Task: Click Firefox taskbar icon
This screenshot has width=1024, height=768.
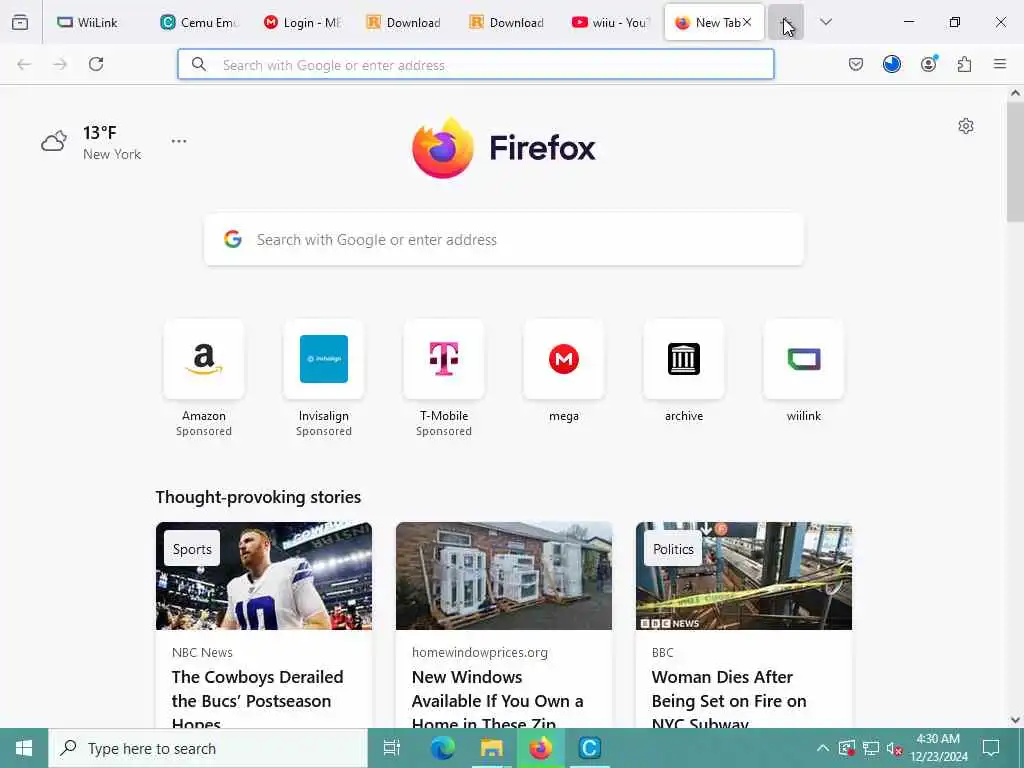Action: (540, 748)
